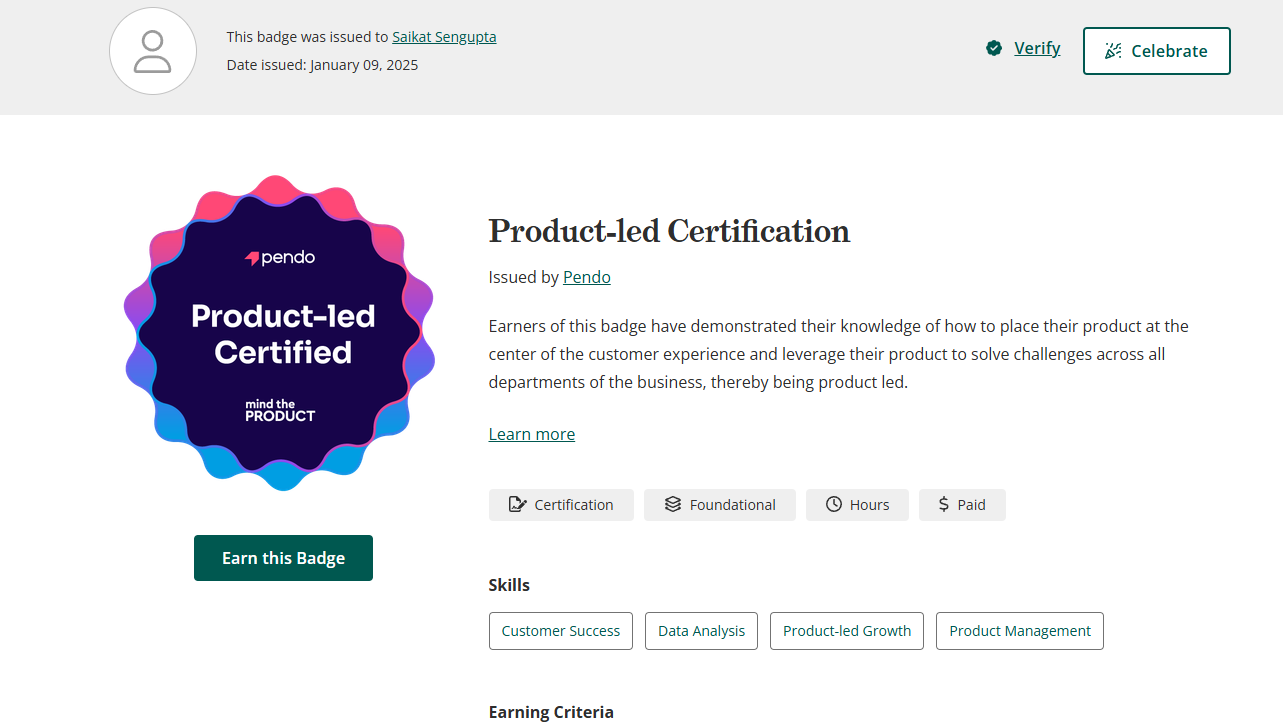The width and height of the screenshot is (1283, 728).
Task: Follow the Learn more link
Action: [532, 434]
